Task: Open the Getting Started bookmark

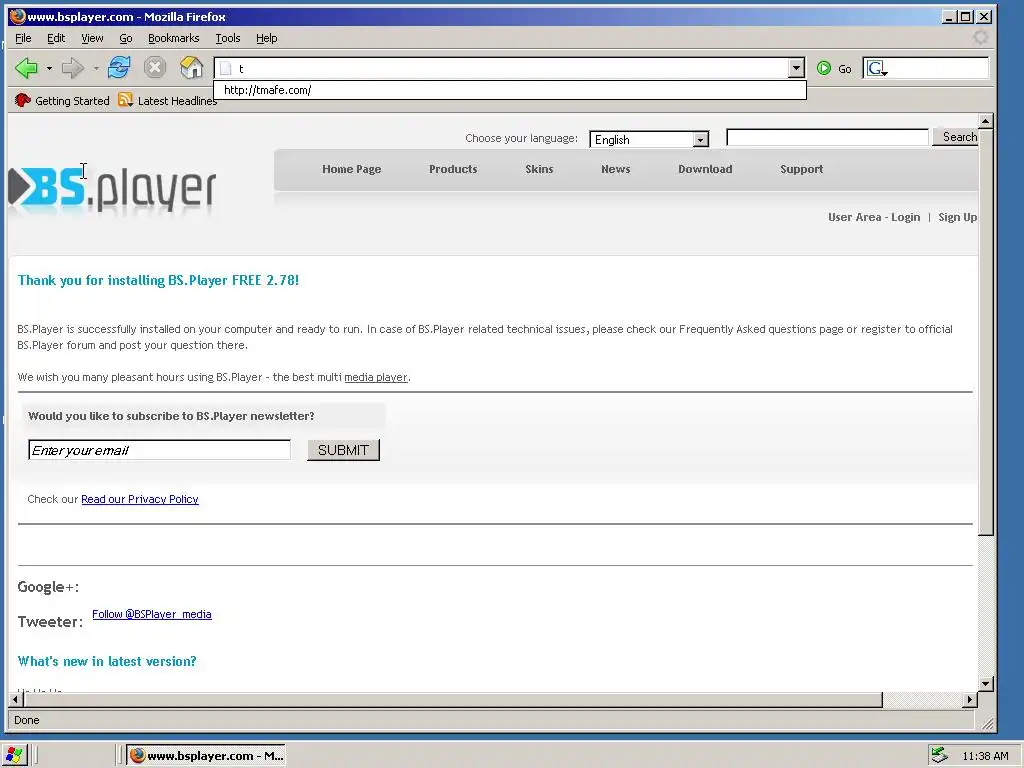Action: point(62,101)
